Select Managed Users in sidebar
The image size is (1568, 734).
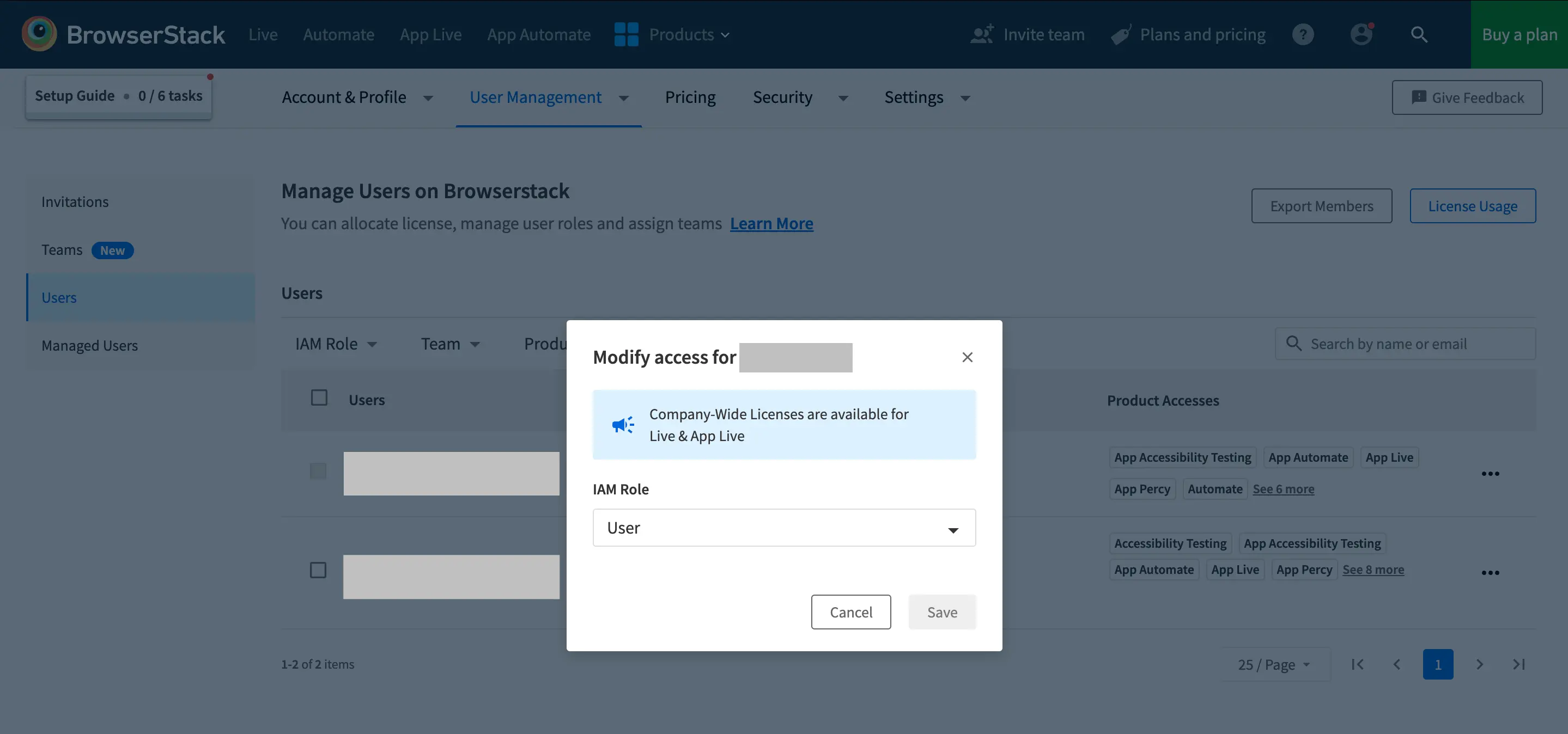(x=89, y=345)
